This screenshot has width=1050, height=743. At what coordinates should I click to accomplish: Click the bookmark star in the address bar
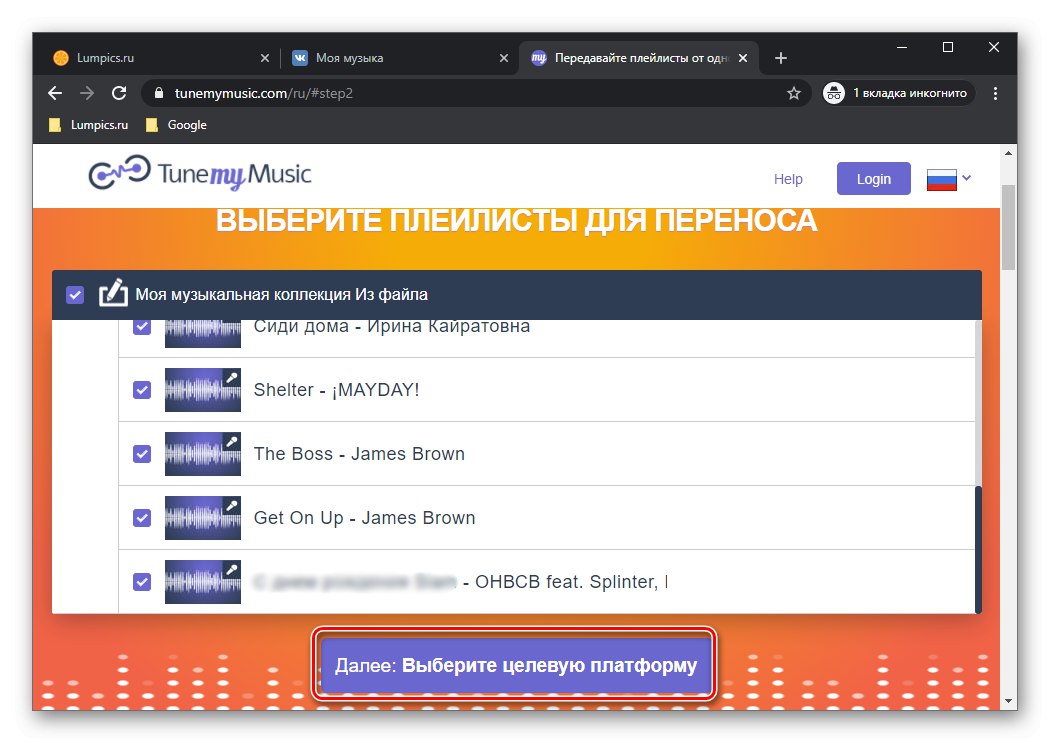[x=794, y=92]
